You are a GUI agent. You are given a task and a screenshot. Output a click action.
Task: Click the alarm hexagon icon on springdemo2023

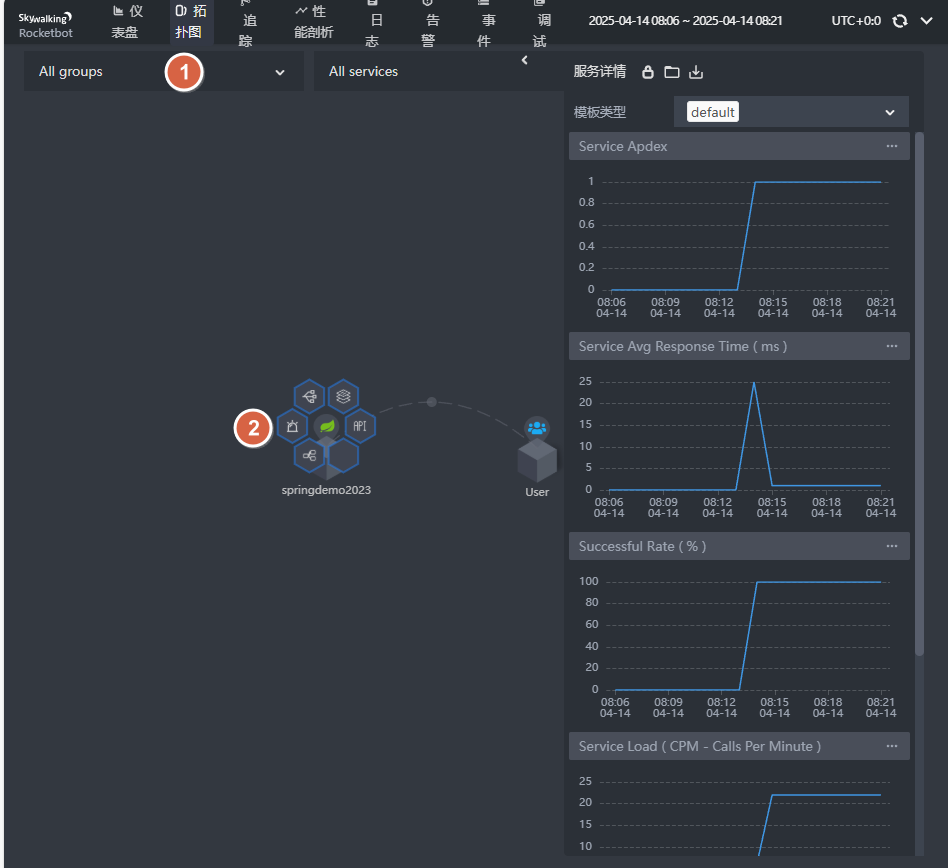293,426
